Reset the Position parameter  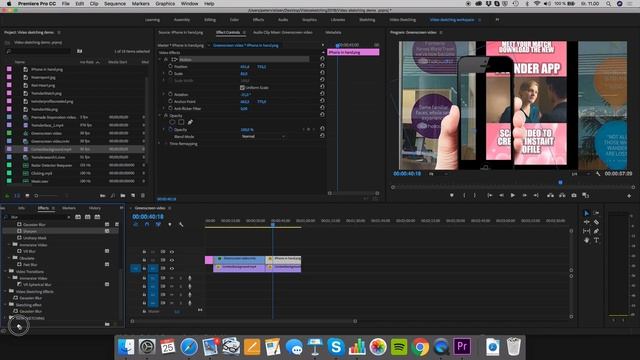(x=322, y=65)
